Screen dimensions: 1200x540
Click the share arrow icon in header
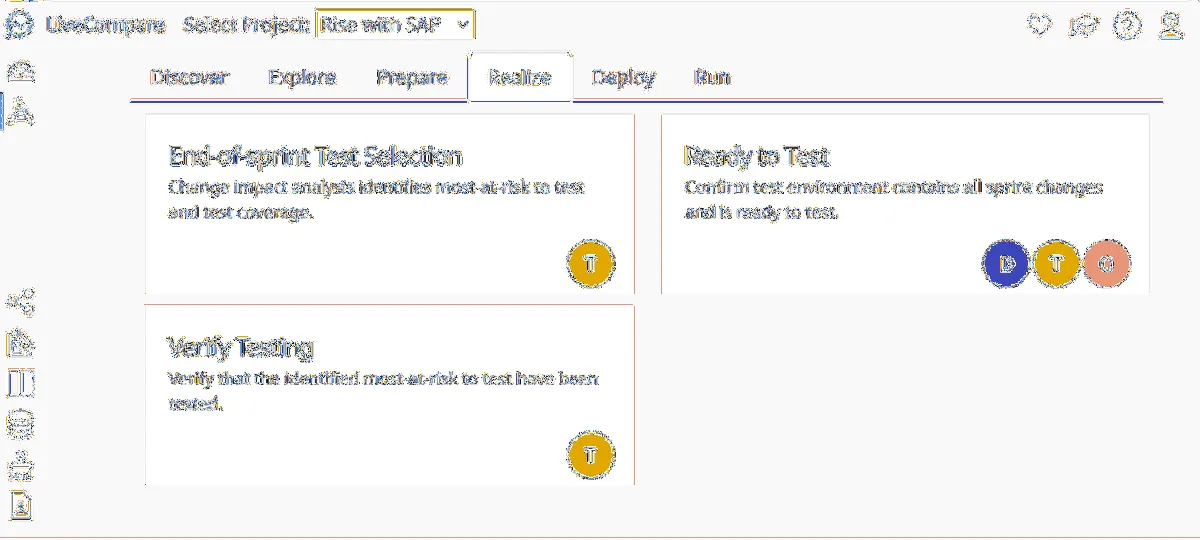[x=1084, y=26]
